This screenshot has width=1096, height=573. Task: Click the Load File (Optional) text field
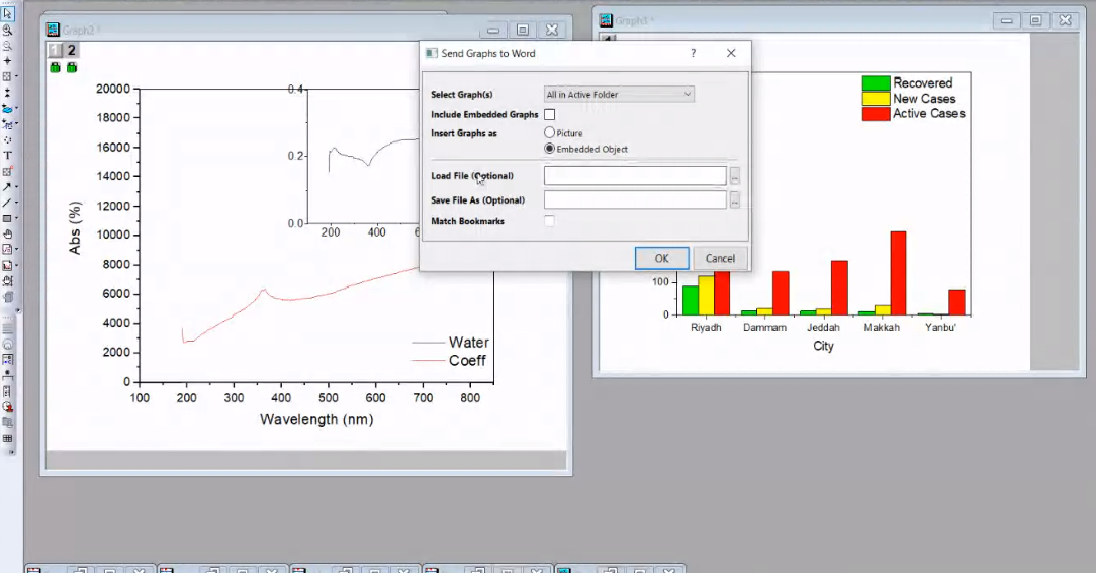pyautogui.click(x=635, y=176)
